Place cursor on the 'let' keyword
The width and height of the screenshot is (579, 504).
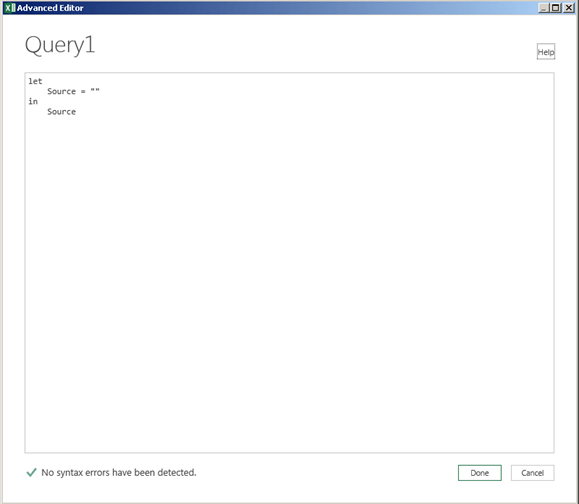[35, 81]
